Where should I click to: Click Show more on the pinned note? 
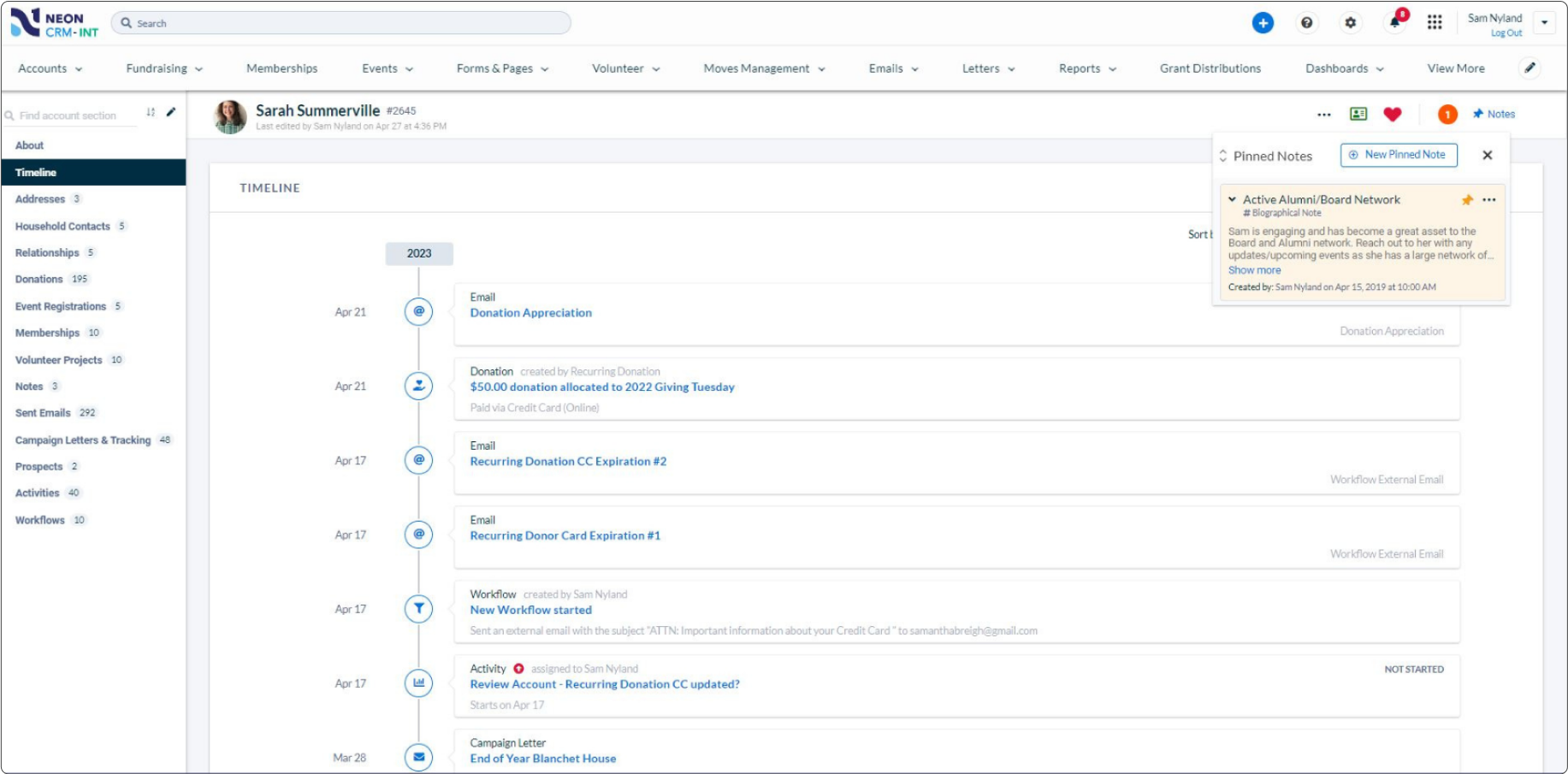click(1255, 270)
